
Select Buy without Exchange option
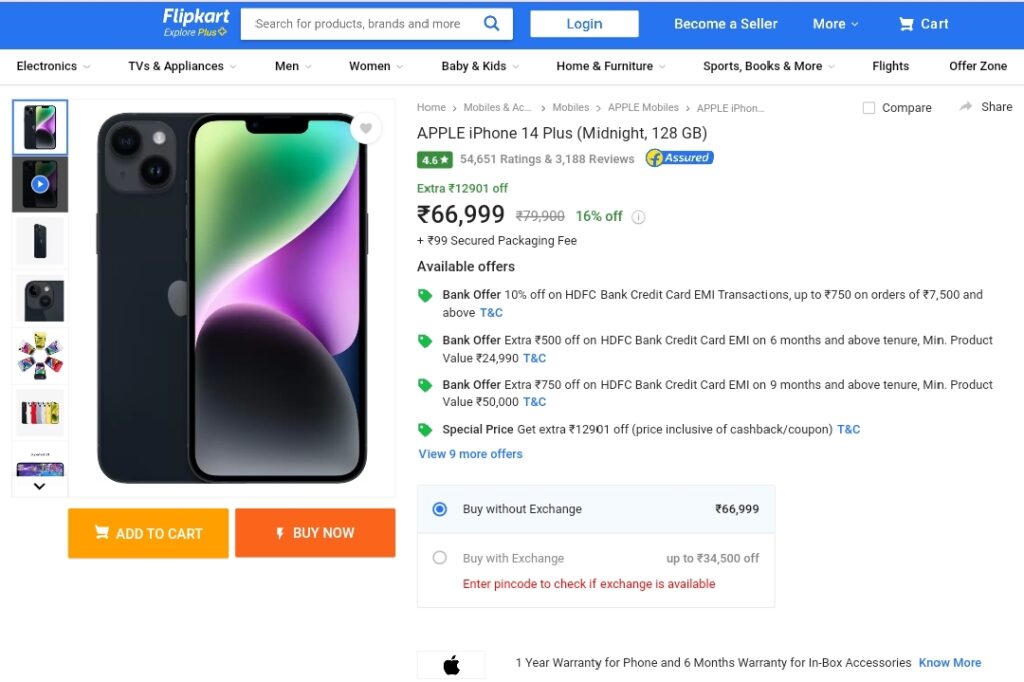click(440, 509)
